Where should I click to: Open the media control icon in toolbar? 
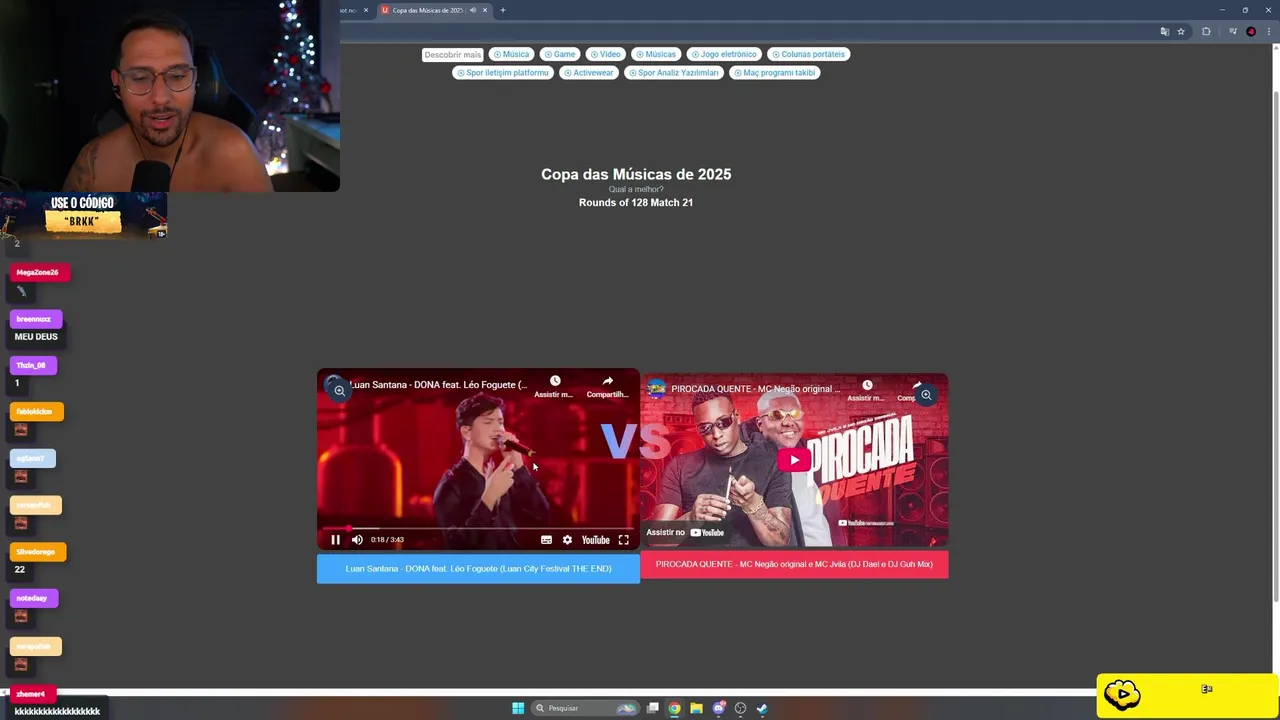pos(1232,31)
